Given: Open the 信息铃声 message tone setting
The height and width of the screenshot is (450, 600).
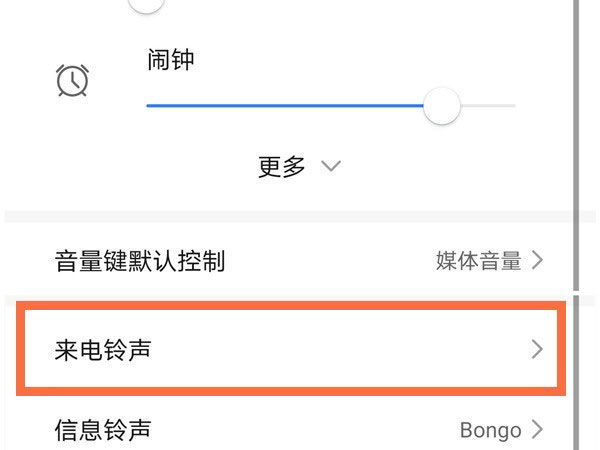Looking at the screenshot, I should 103,431.
